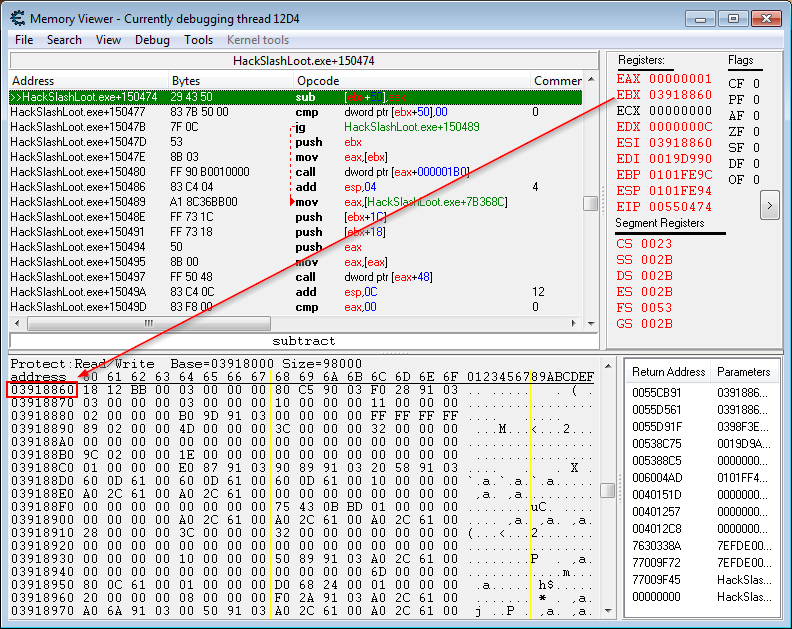Select stack return address 006004AD
This screenshot has width=792, height=629.
[657, 477]
